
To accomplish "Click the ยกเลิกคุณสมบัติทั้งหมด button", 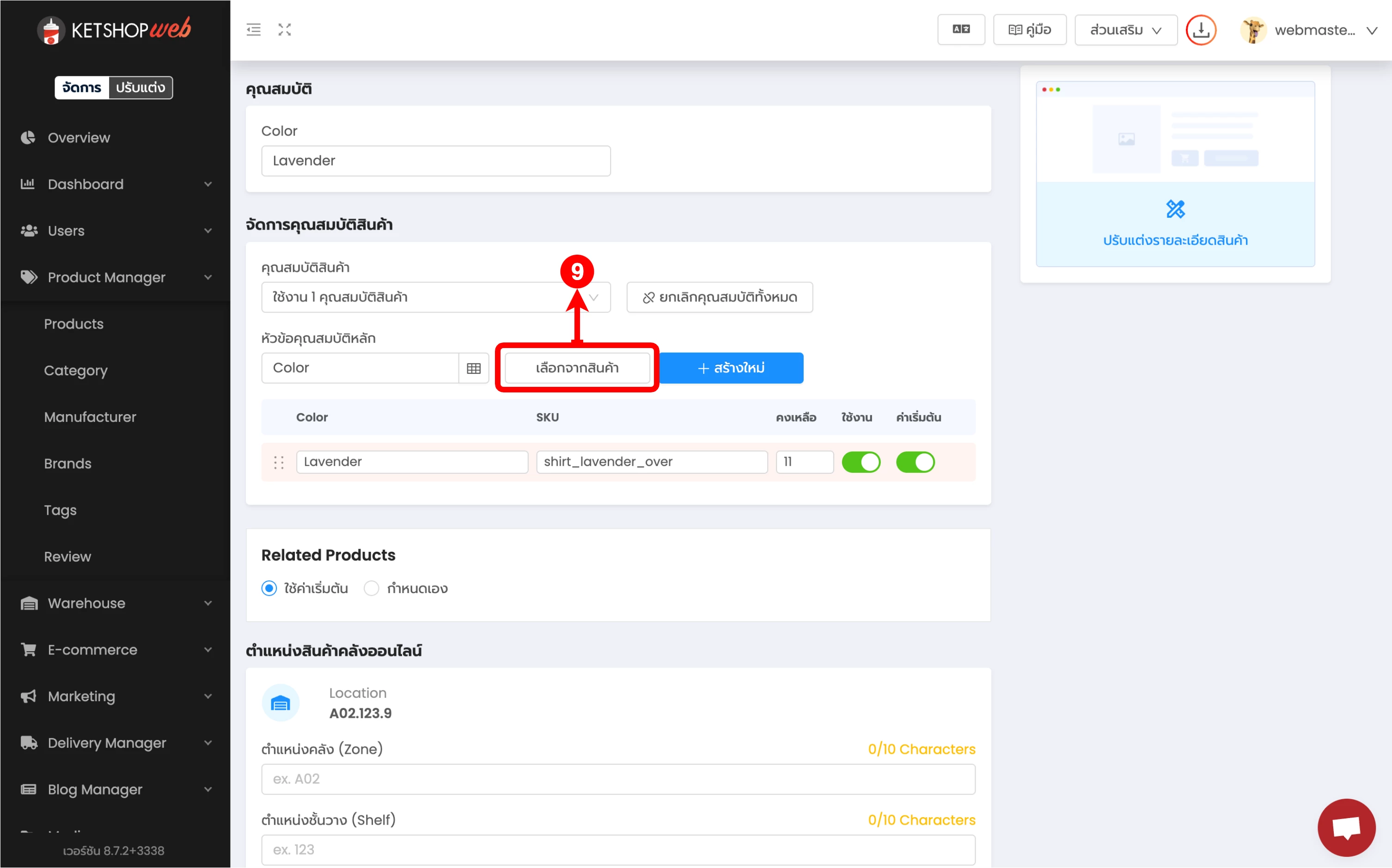I will pyautogui.click(x=719, y=297).
